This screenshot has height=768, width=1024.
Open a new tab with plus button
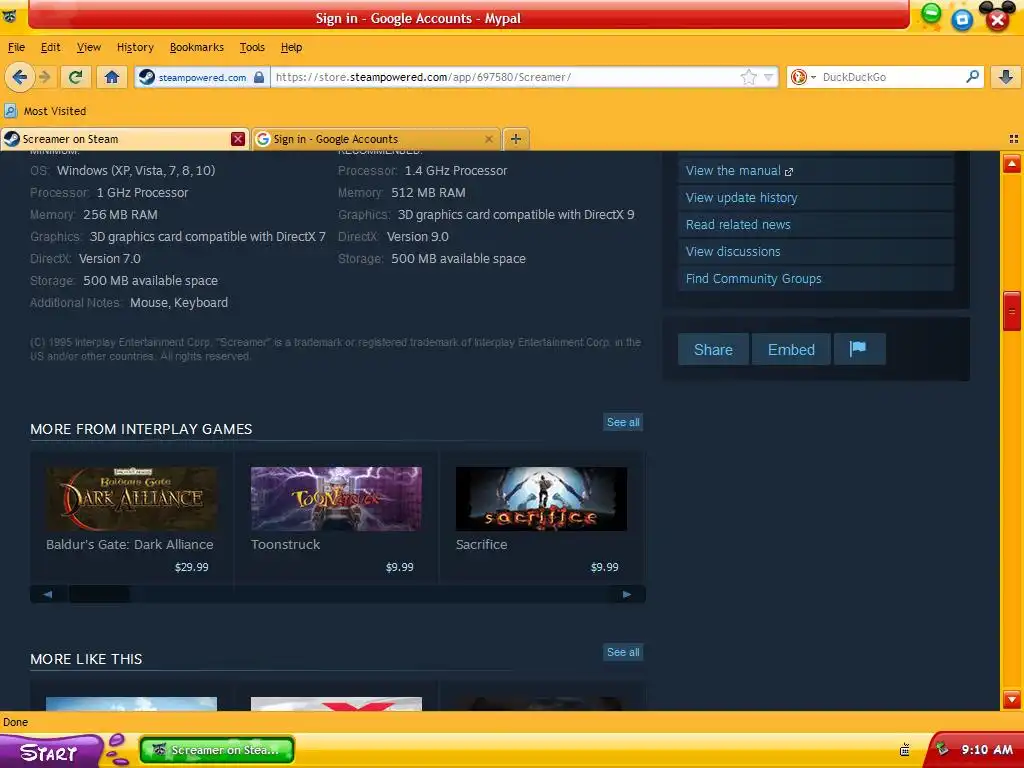pyautogui.click(x=516, y=138)
